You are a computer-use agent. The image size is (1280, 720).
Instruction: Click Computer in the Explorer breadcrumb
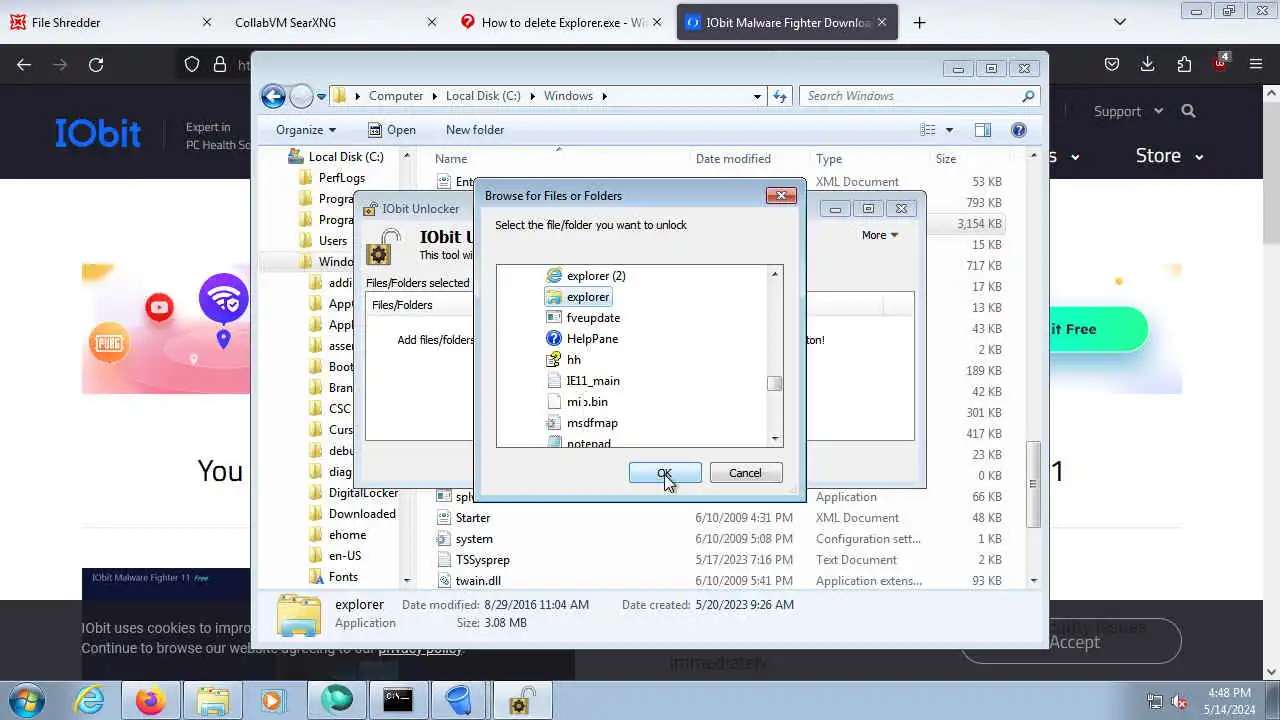(396, 96)
